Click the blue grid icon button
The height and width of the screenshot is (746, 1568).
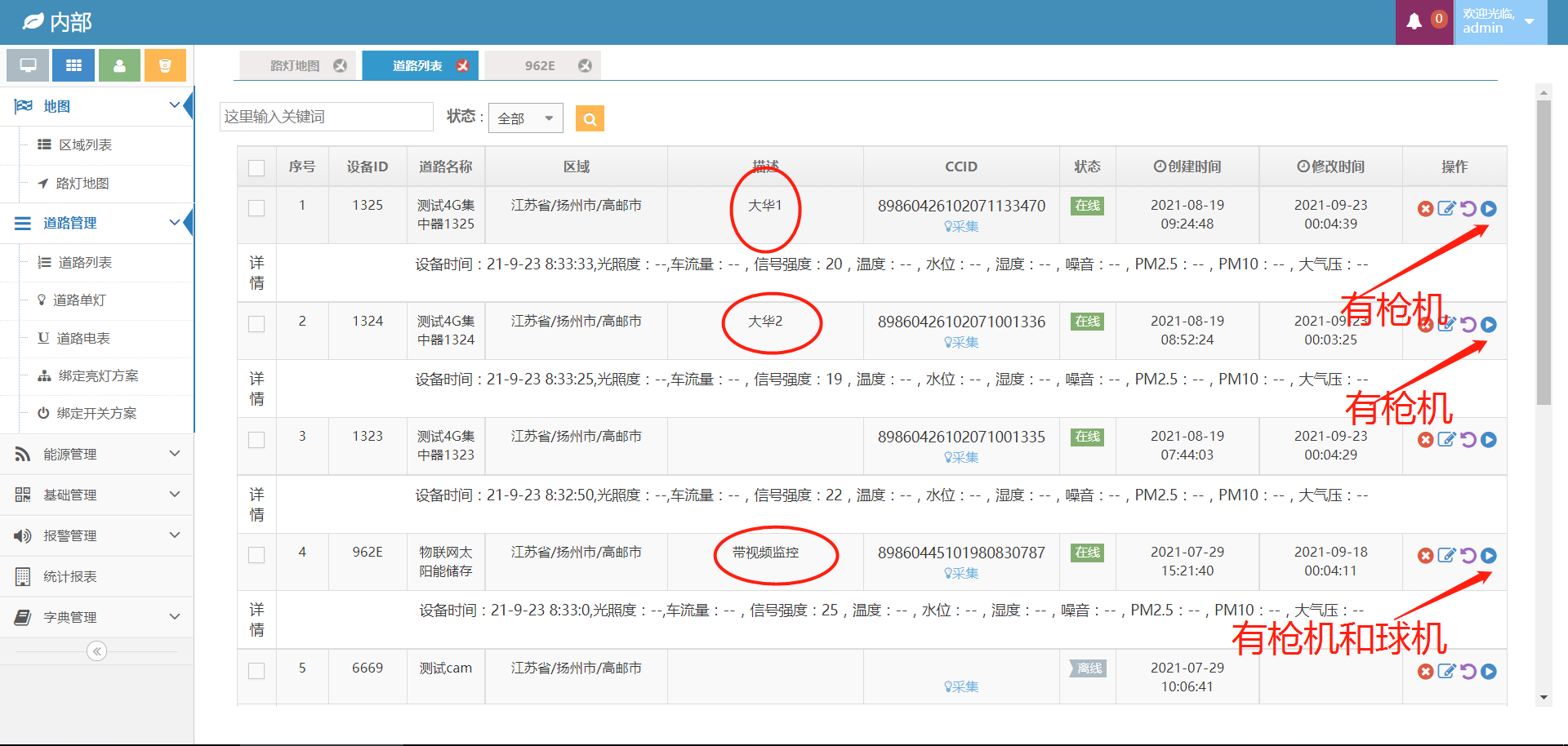73,65
